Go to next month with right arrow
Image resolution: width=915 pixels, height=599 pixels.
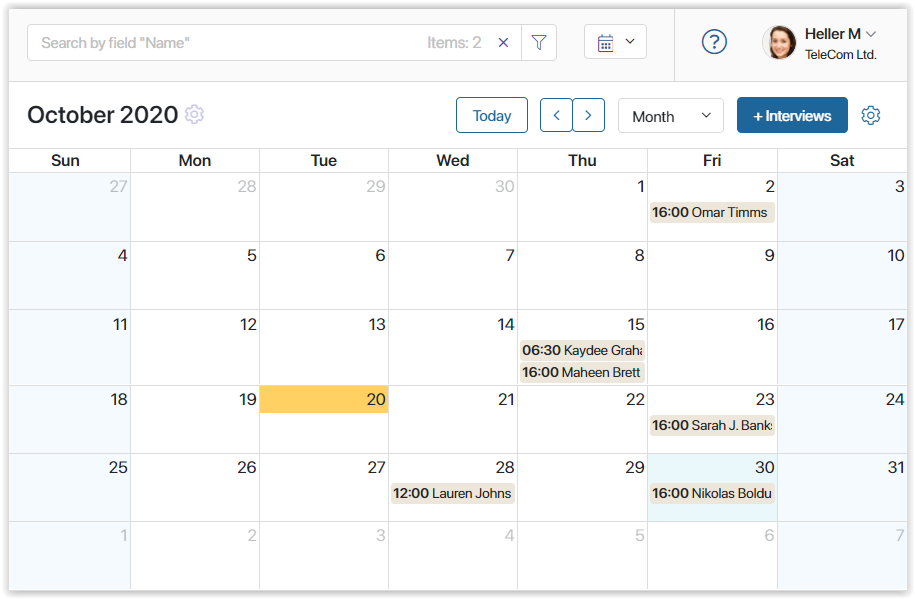[x=588, y=115]
